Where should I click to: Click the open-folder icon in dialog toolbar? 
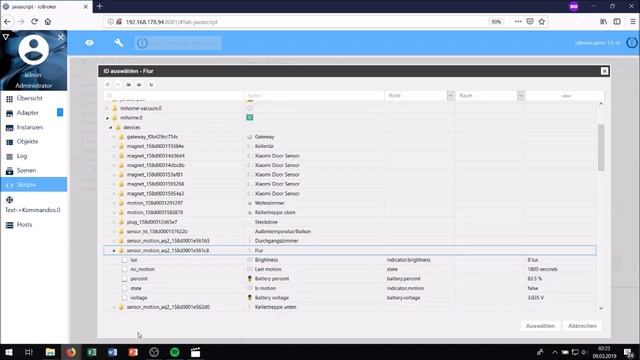(x=139, y=84)
